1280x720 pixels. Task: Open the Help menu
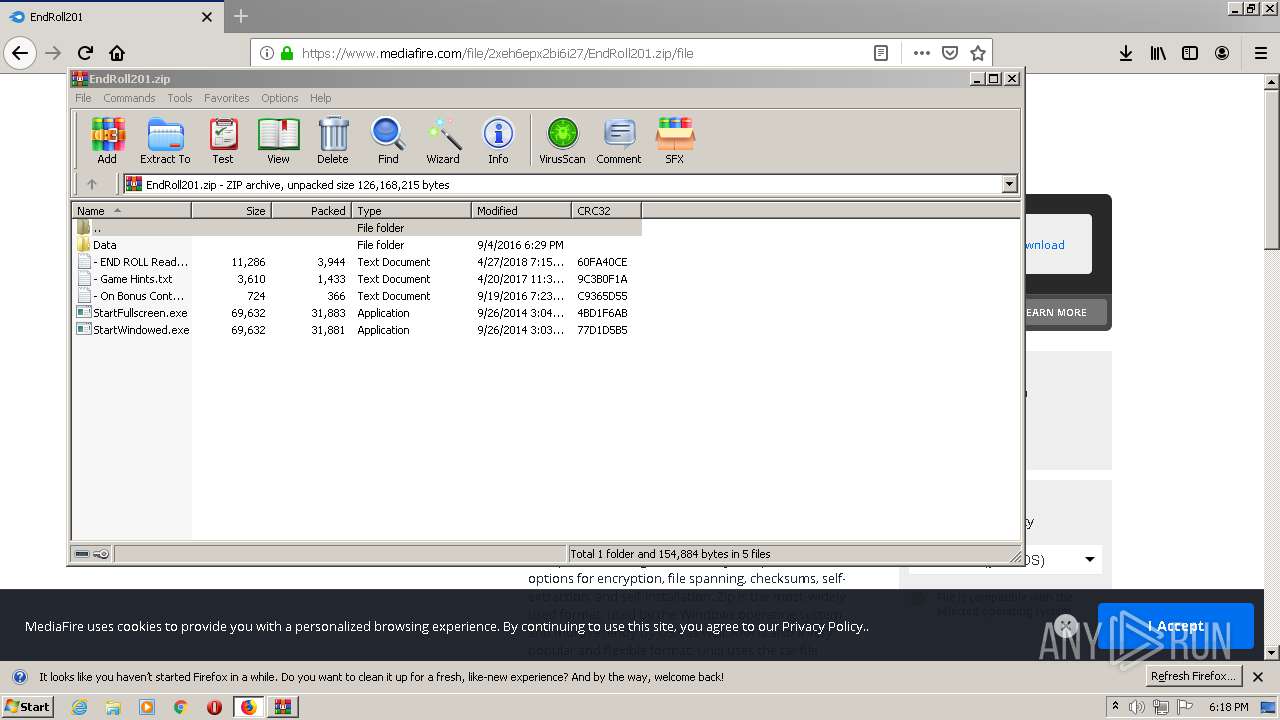click(320, 98)
